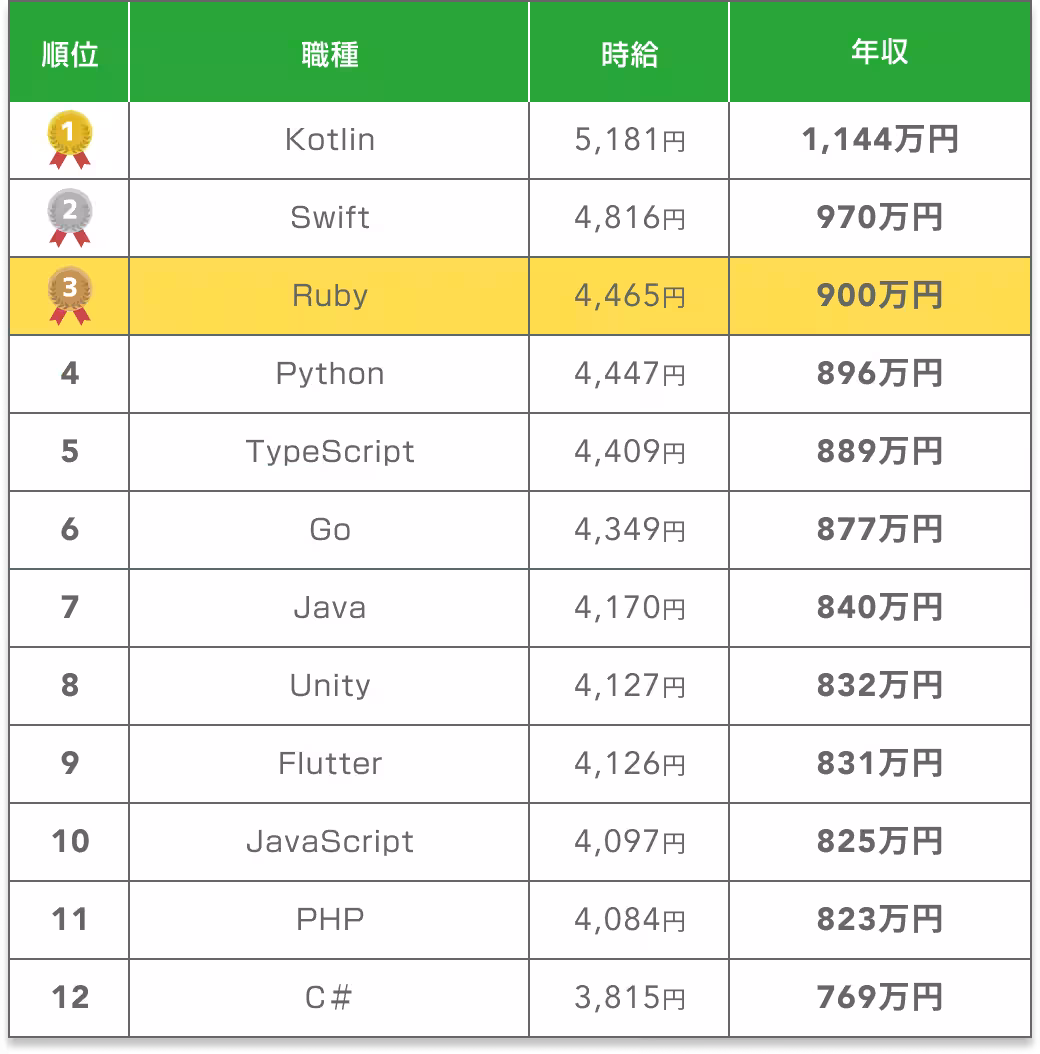Click the 769万円 income for C#

[879, 998]
